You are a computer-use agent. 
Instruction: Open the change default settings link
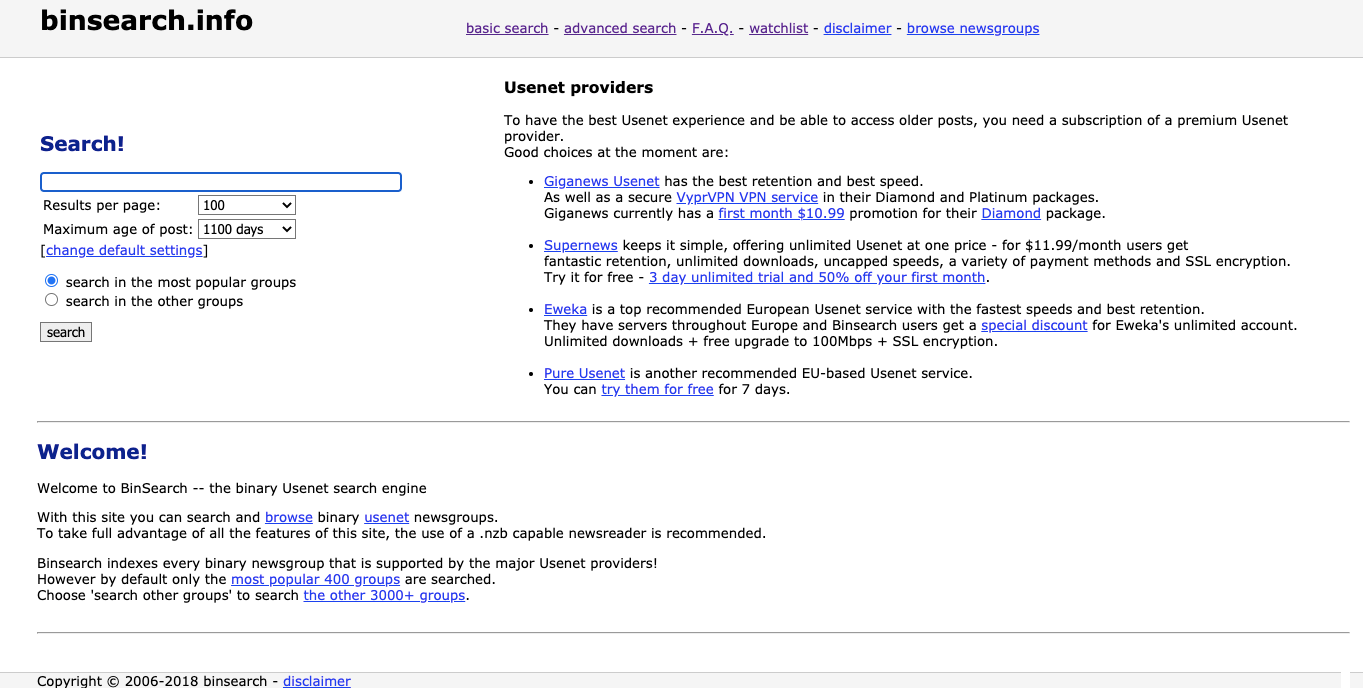(124, 250)
